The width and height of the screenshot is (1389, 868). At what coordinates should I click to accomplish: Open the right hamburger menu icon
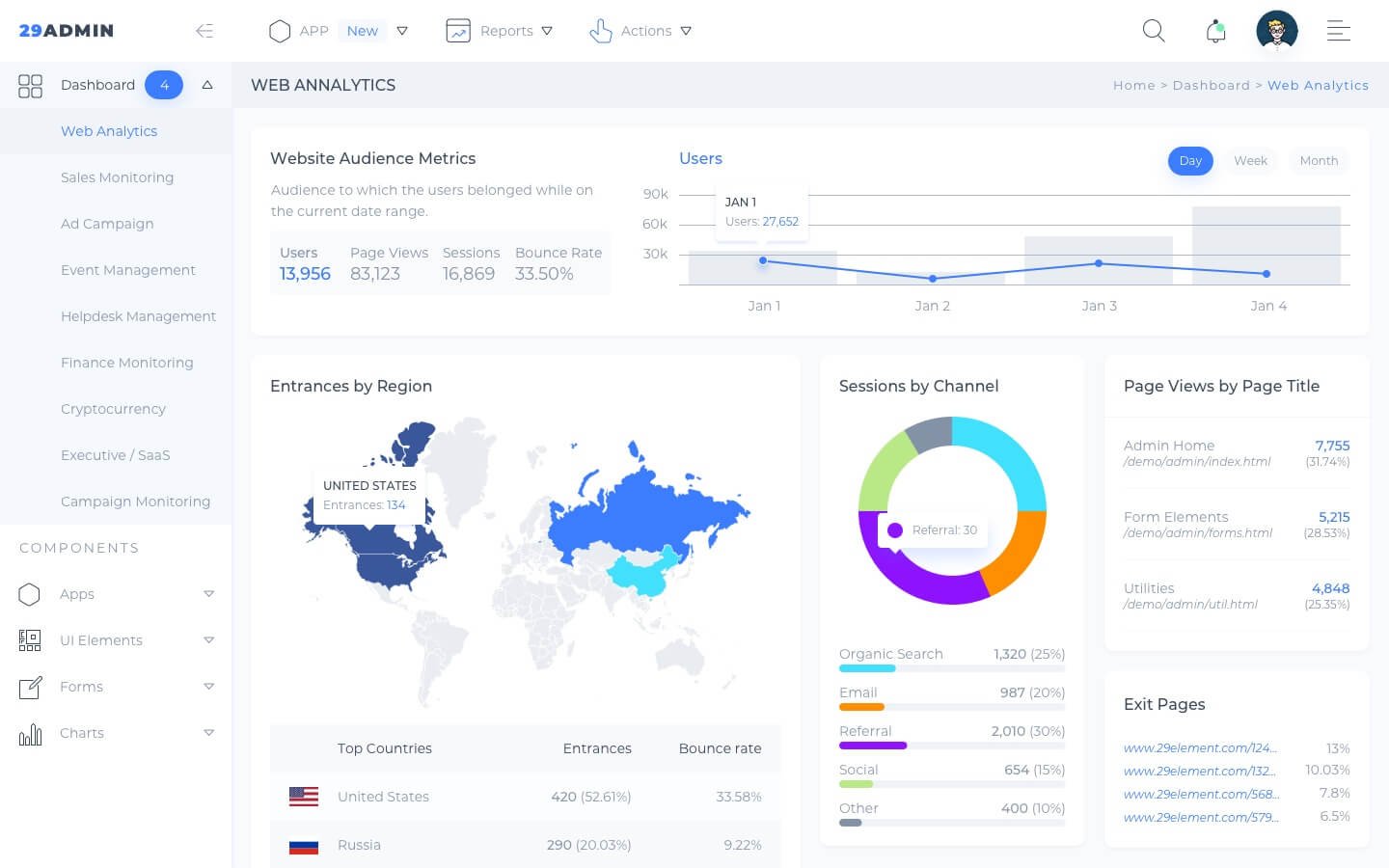(1338, 31)
